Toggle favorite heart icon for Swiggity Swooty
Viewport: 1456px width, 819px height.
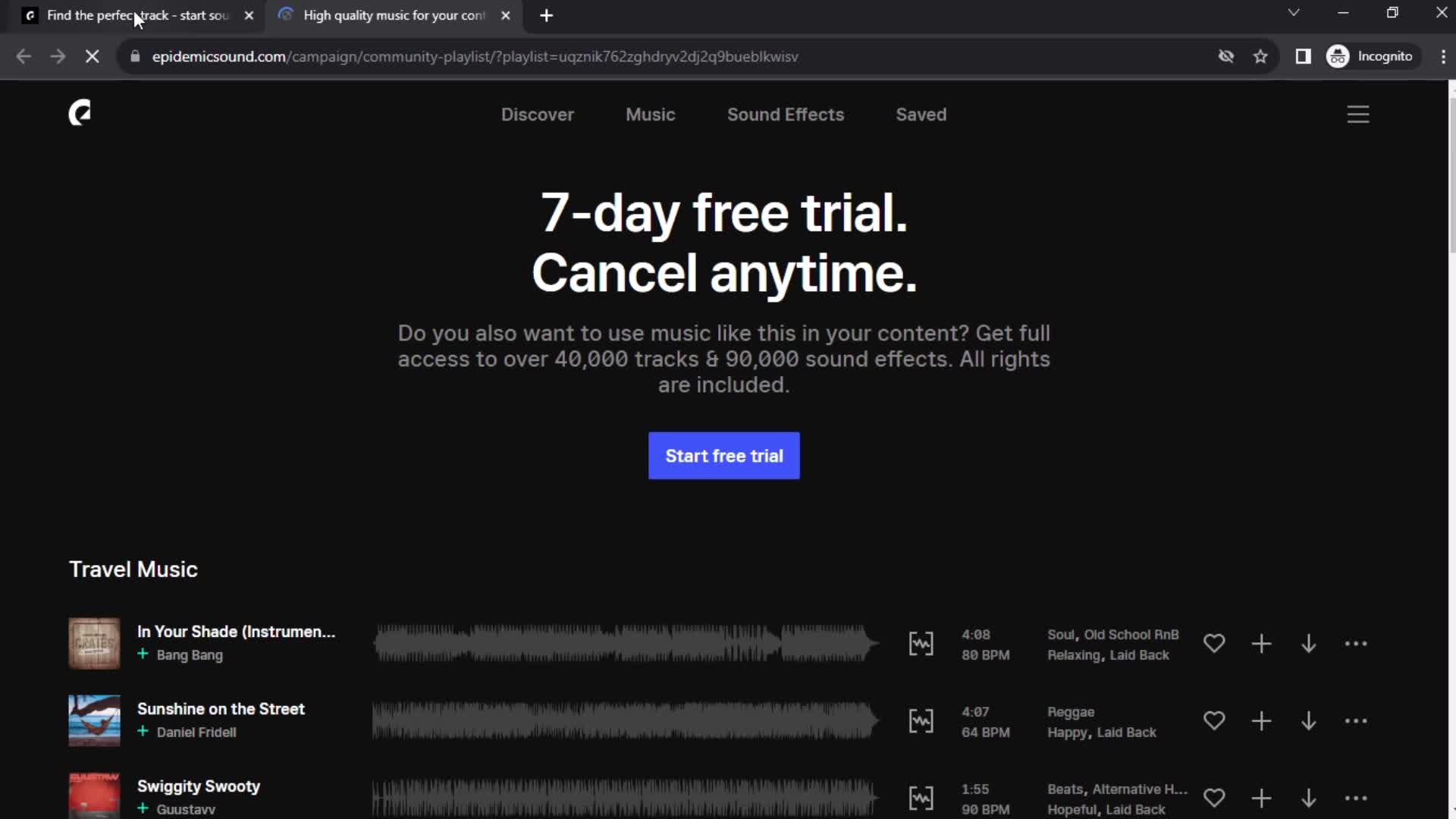click(x=1213, y=797)
